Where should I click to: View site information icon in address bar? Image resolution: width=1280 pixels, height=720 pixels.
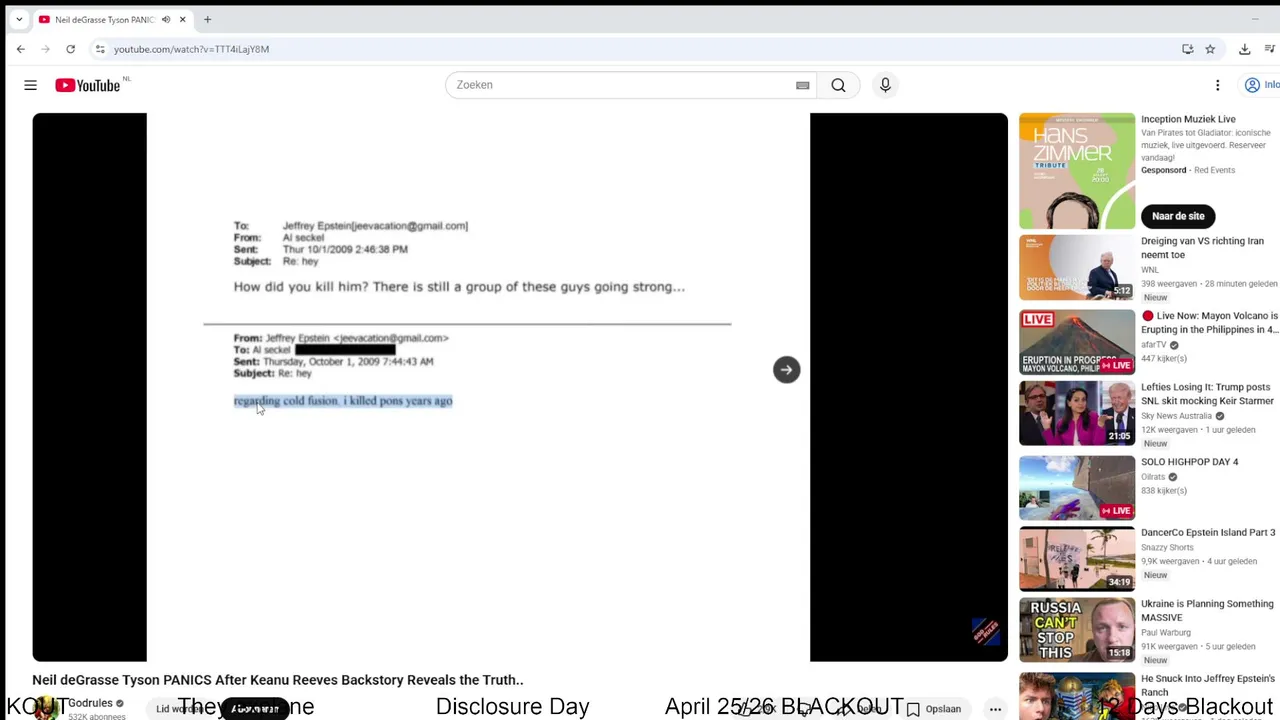pos(100,49)
